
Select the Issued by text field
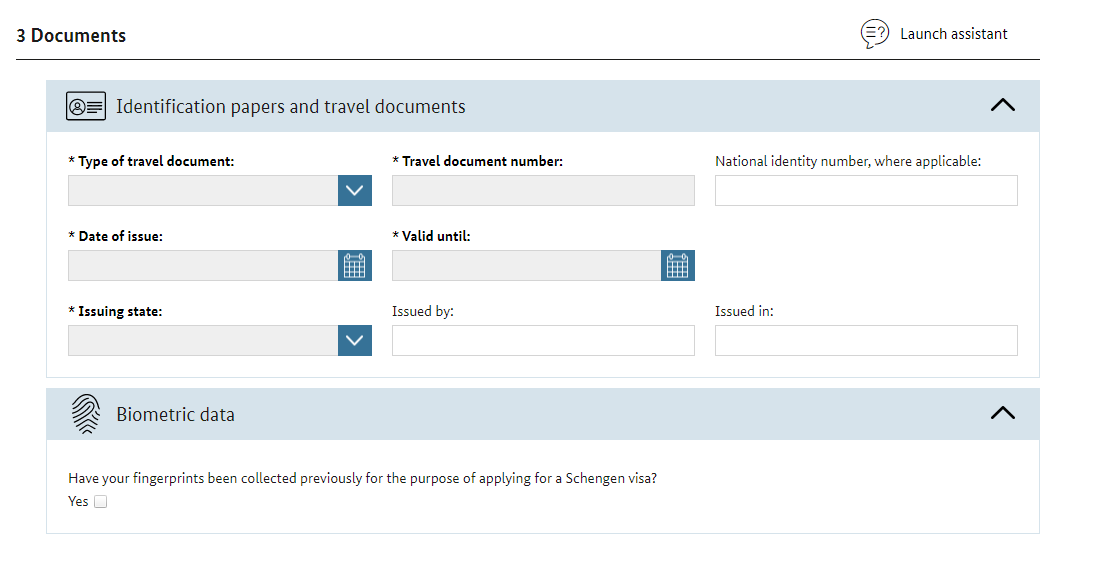[543, 341]
